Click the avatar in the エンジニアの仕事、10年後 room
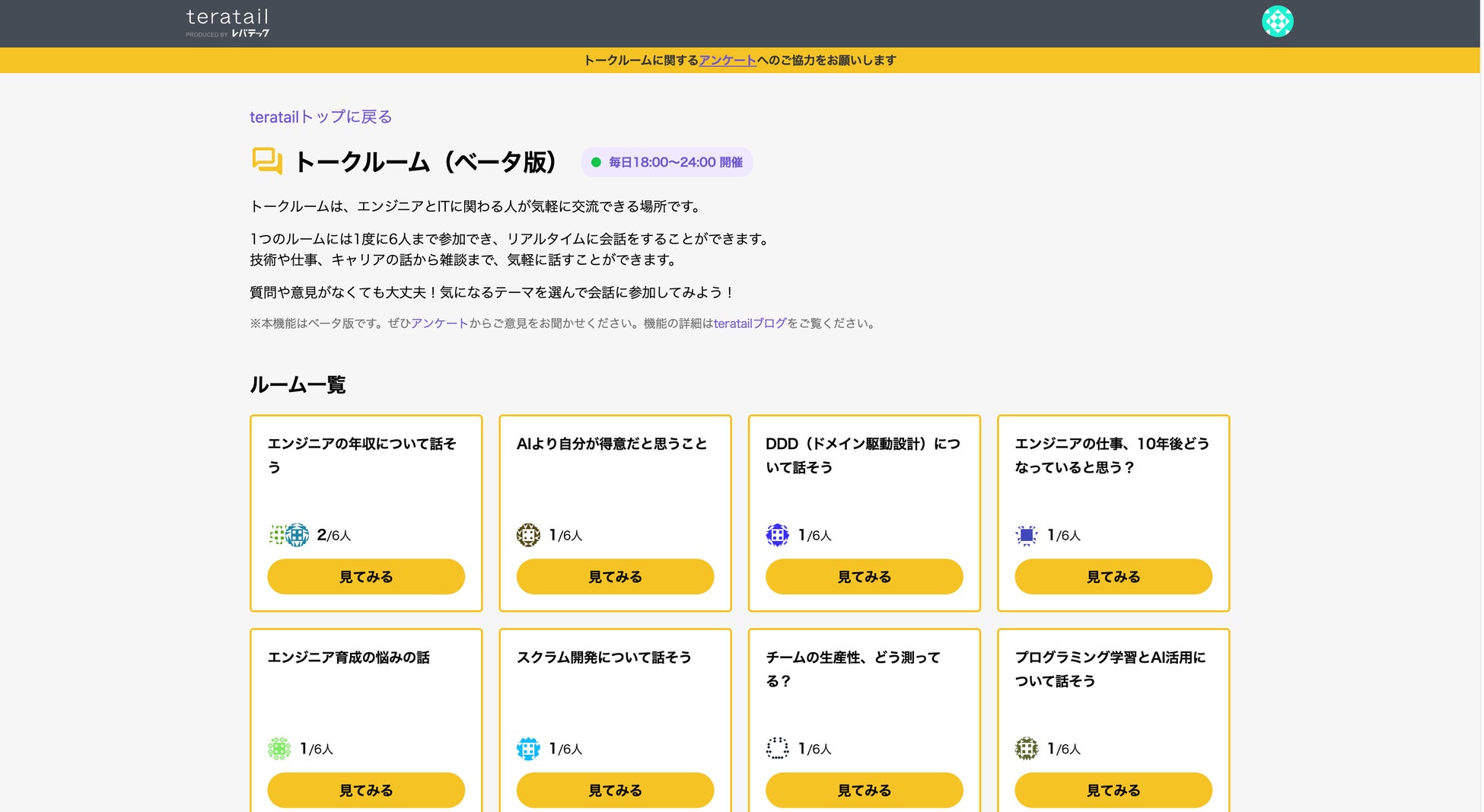The width and height of the screenshot is (1484, 812). pos(1027,535)
